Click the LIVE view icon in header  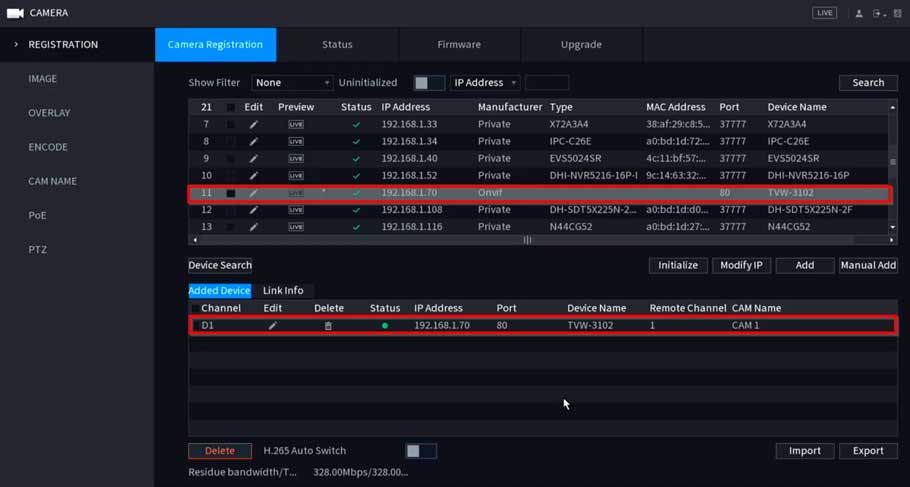click(824, 13)
